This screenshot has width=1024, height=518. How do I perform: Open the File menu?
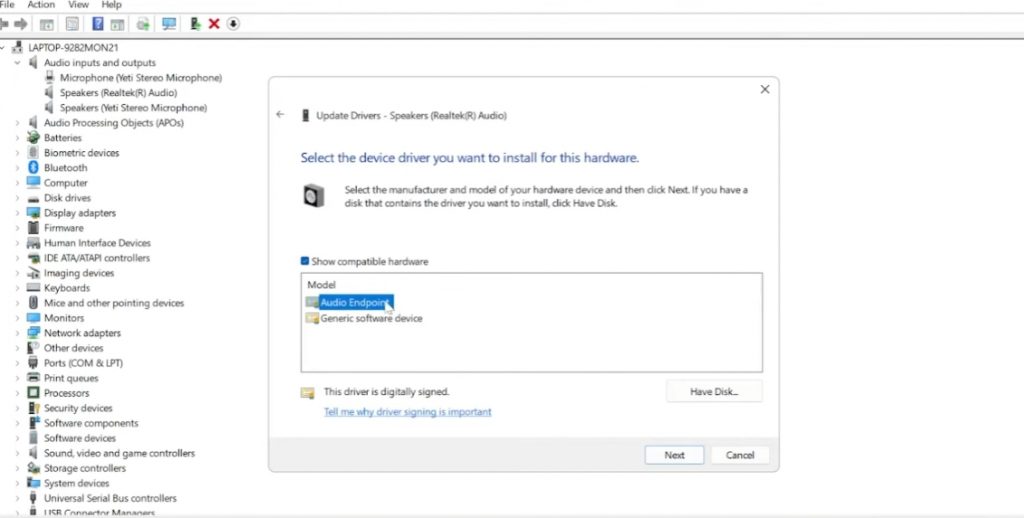[7, 5]
